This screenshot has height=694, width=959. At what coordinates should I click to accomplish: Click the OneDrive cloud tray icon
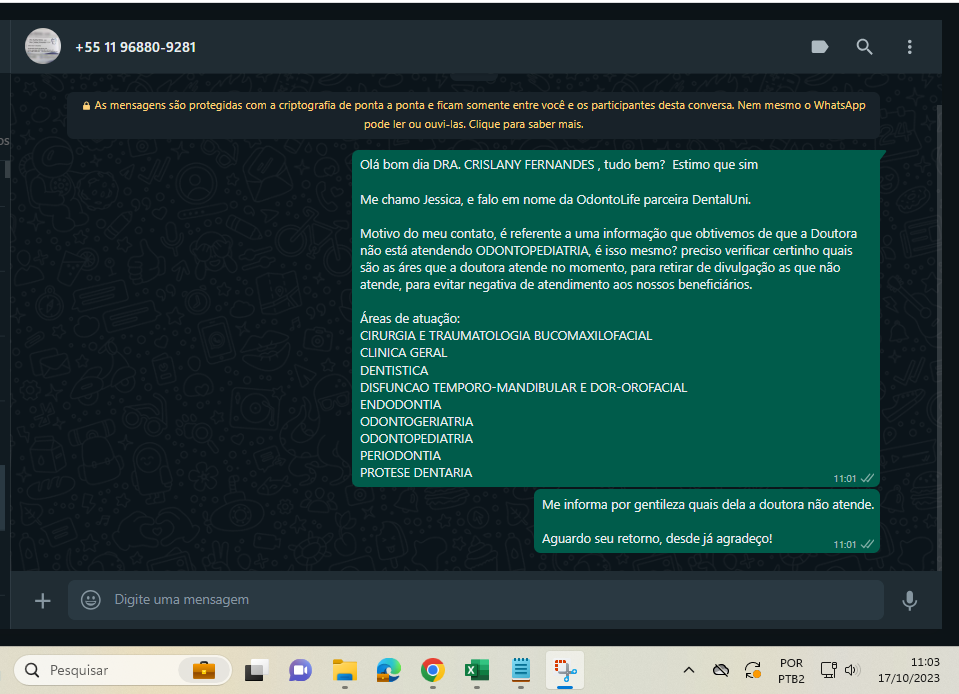[x=721, y=670]
